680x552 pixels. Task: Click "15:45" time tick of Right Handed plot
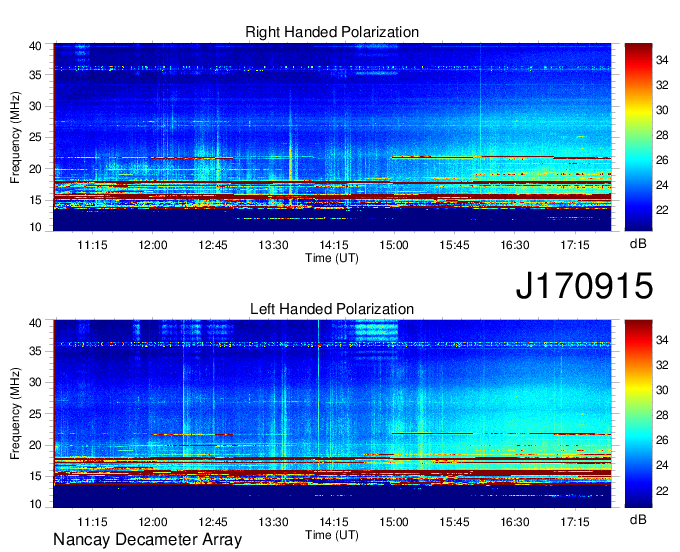click(x=454, y=245)
